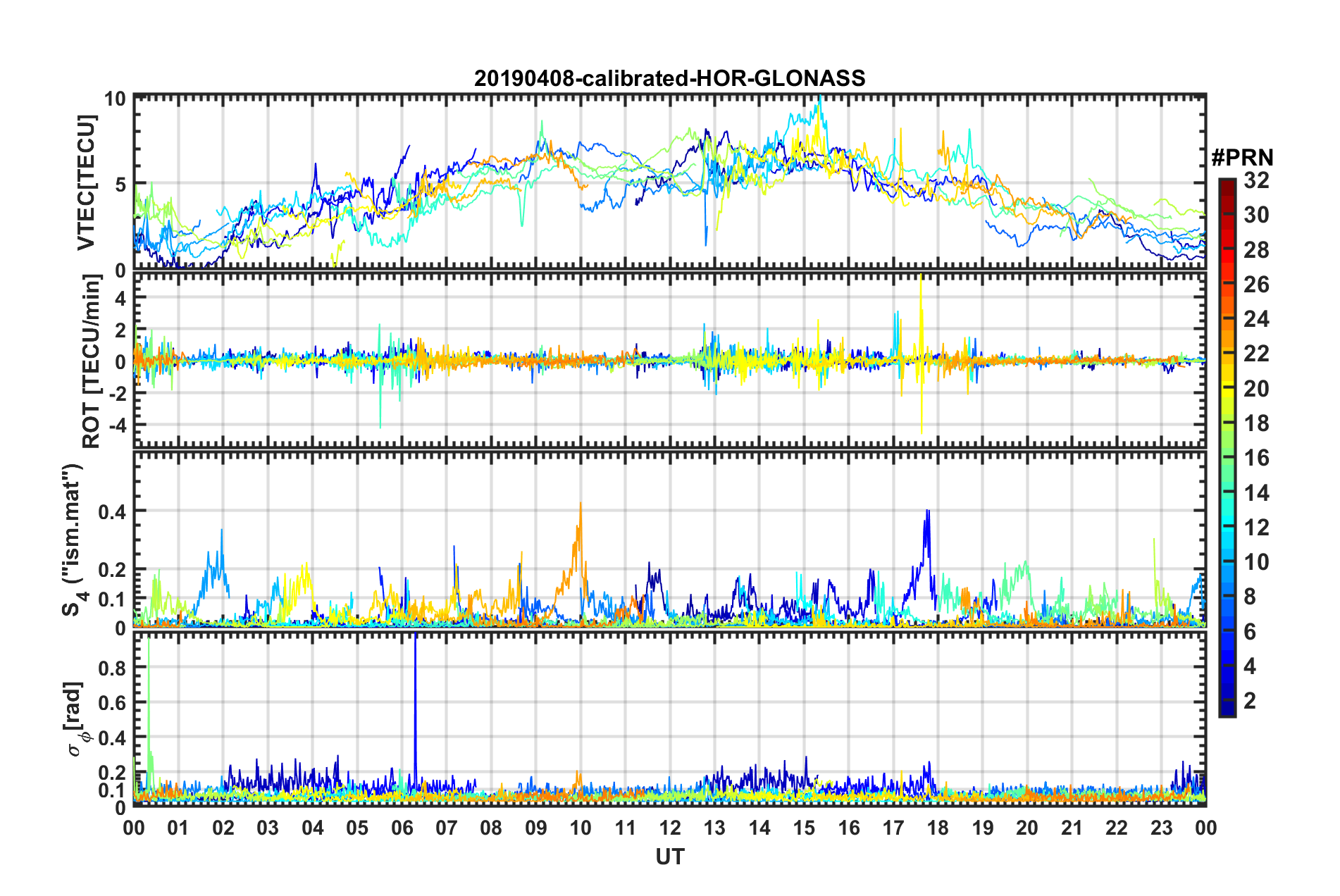Select colorbar tick label 24
1340x896 pixels.
coord(1256,319)
